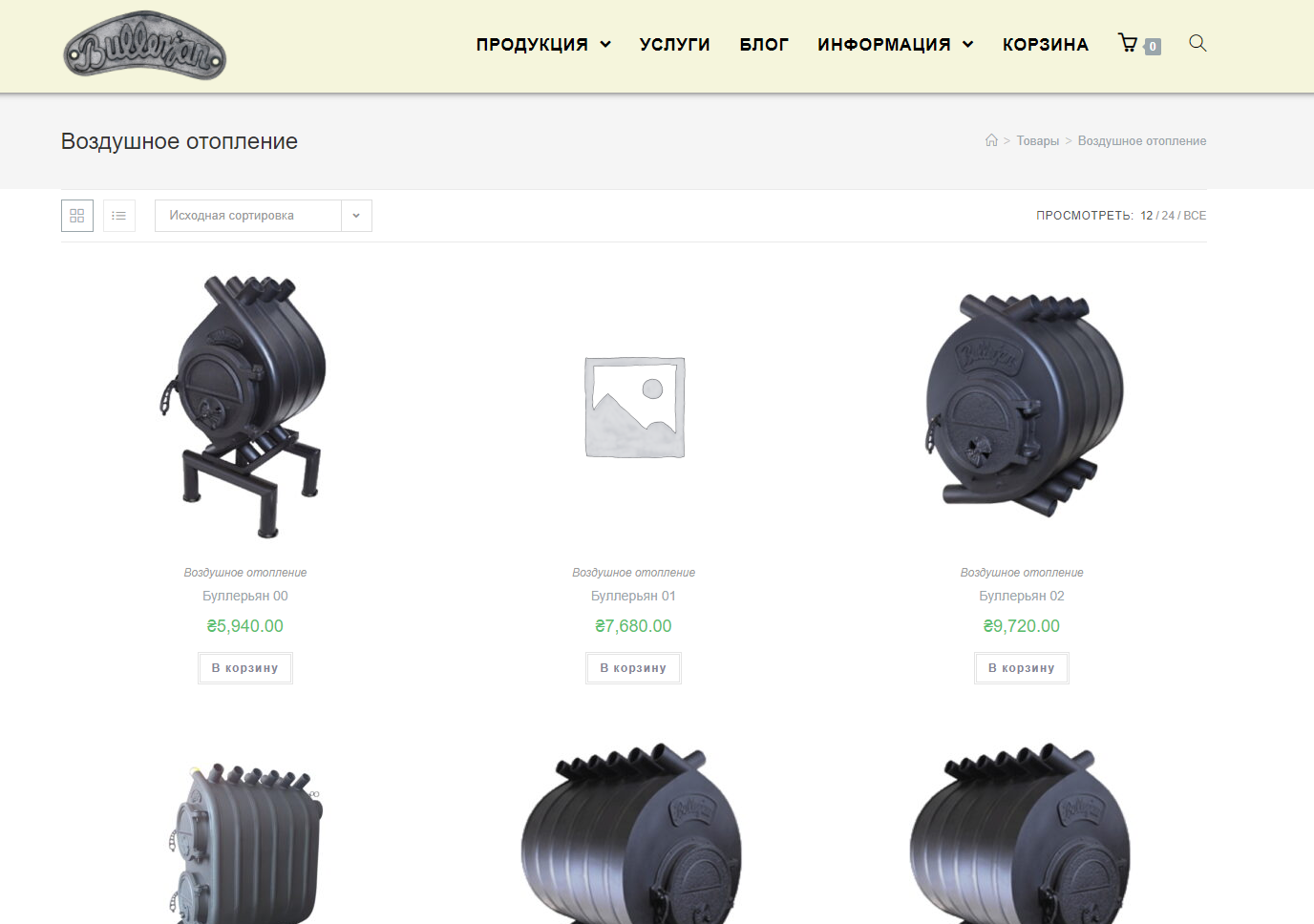Screen dimensions: 1314x924
Task: Open the Исходная сортировка sort dropdown
Action: coord(264,216)
